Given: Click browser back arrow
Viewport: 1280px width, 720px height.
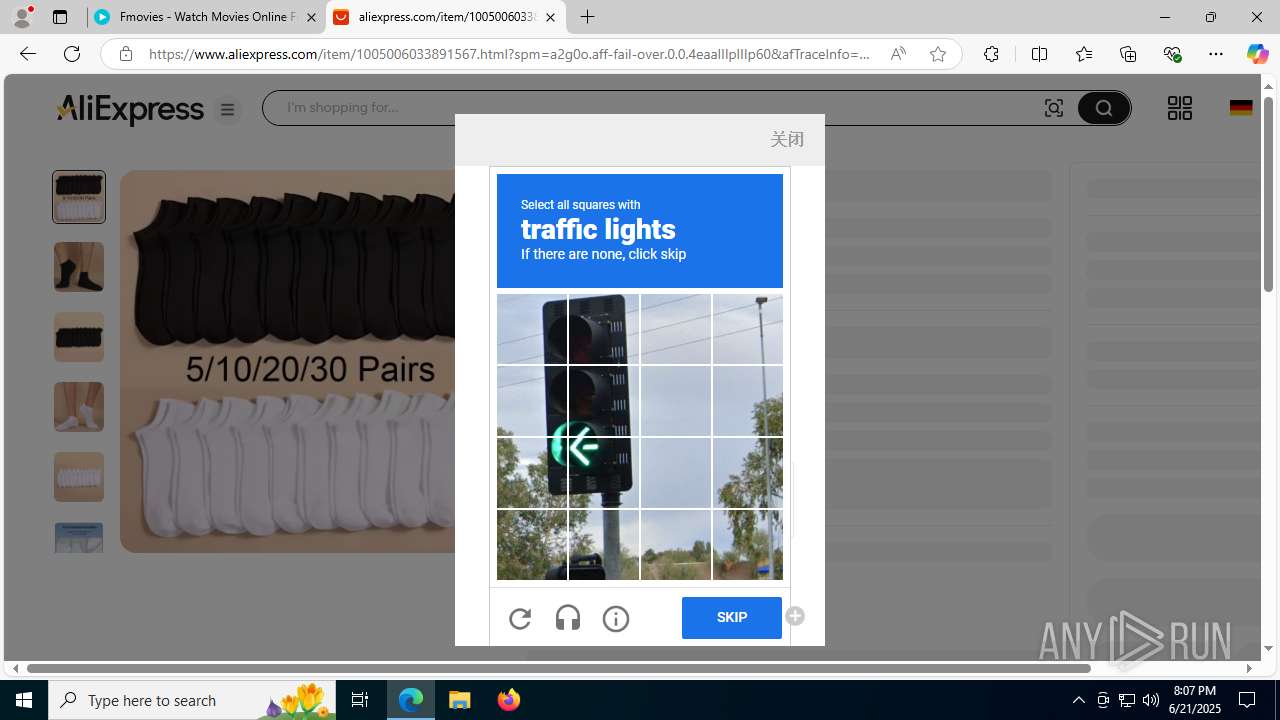Looking at the screenshot, I should (28, 54).
